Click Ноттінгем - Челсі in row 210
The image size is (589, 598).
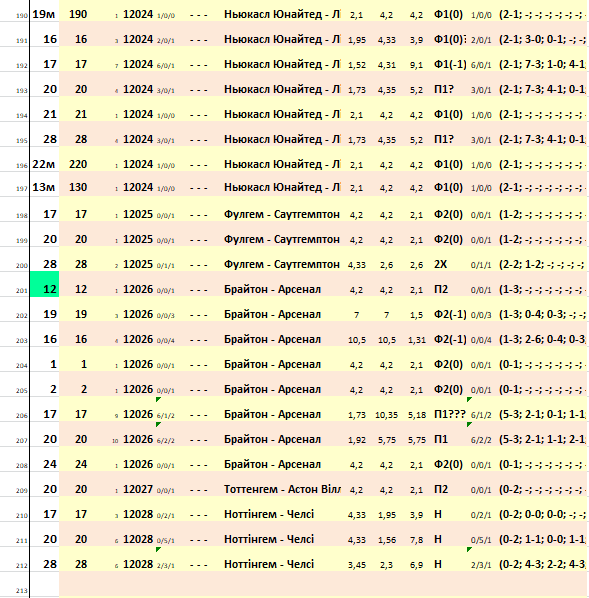pos(269,514)
